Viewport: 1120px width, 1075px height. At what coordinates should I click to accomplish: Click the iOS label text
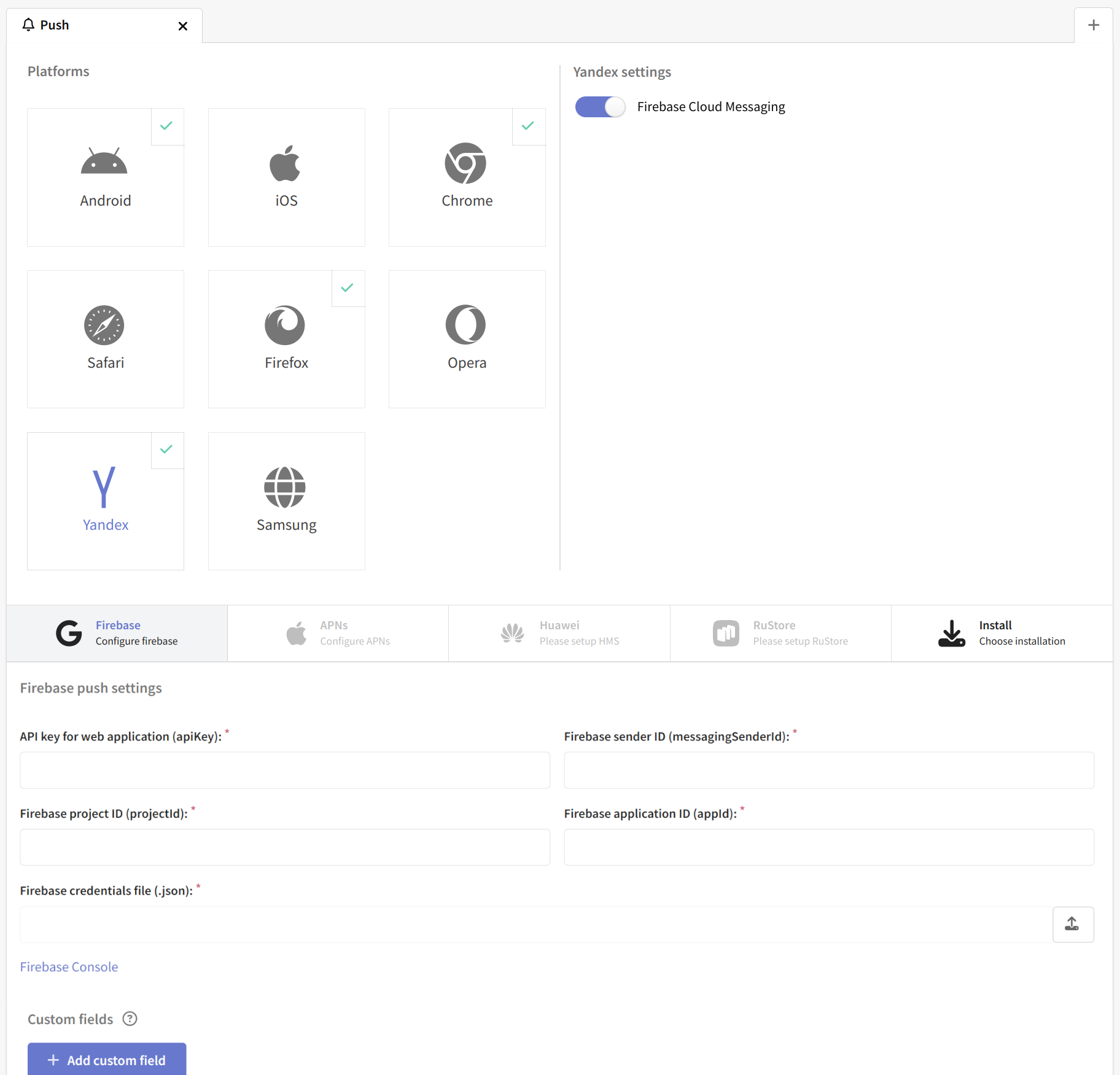pyautogui.click(x=287, y=201)
